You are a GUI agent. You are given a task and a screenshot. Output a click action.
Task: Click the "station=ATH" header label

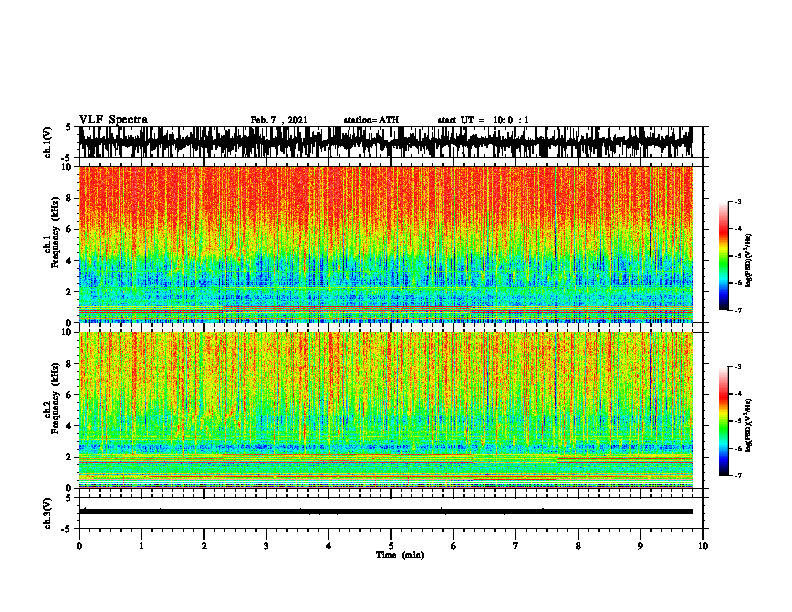[371, 120]
